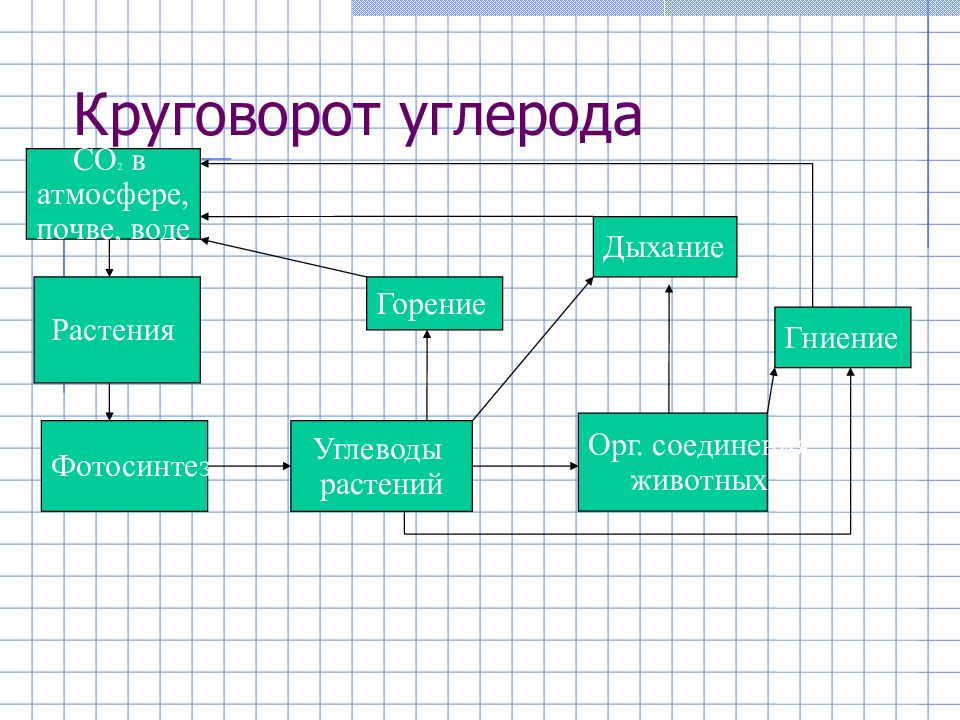Select the "CO2 в атмосфере, почве, воде" box

(112, 194)
